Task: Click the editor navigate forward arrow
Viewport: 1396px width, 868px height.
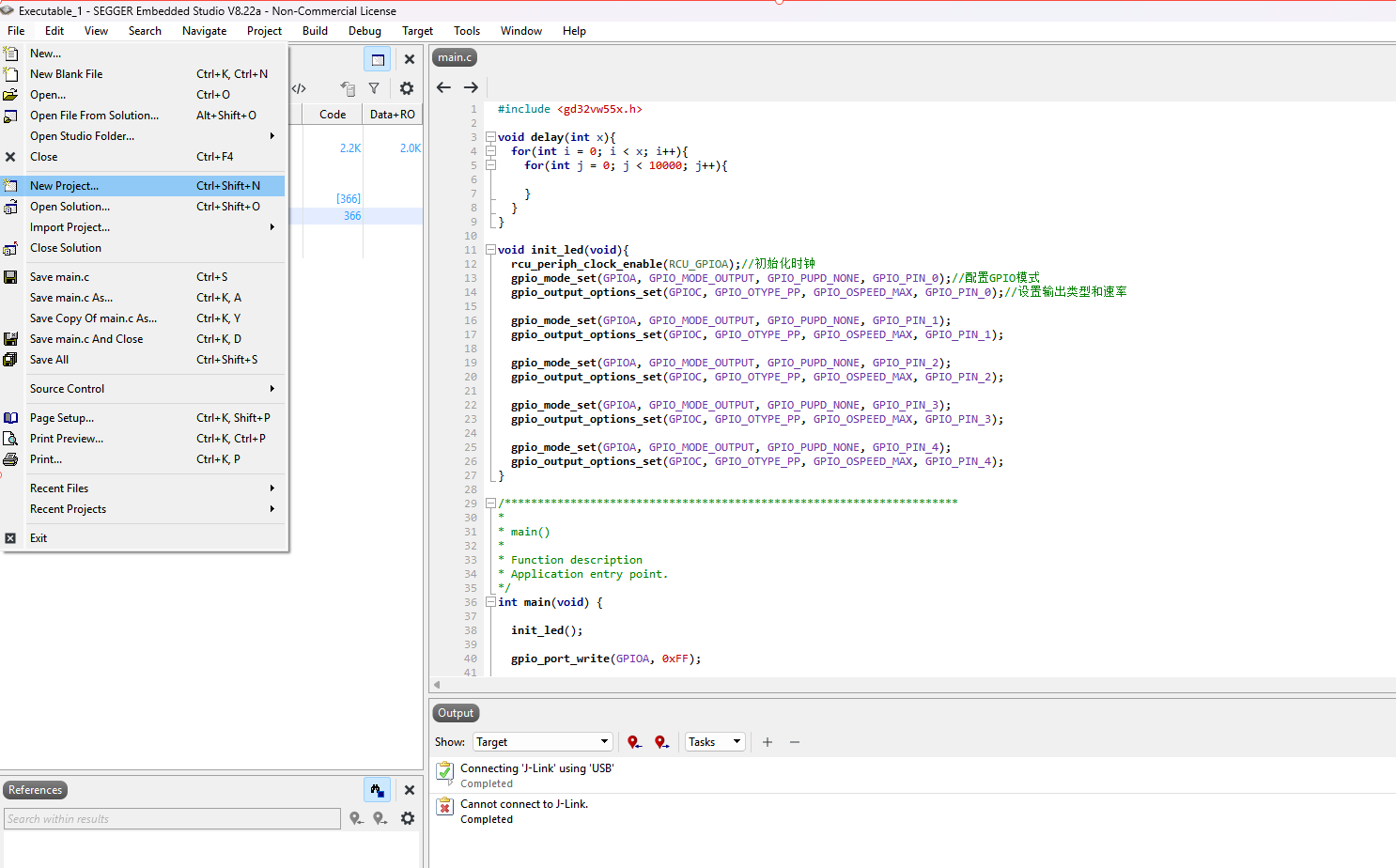Action: (471, 87)
